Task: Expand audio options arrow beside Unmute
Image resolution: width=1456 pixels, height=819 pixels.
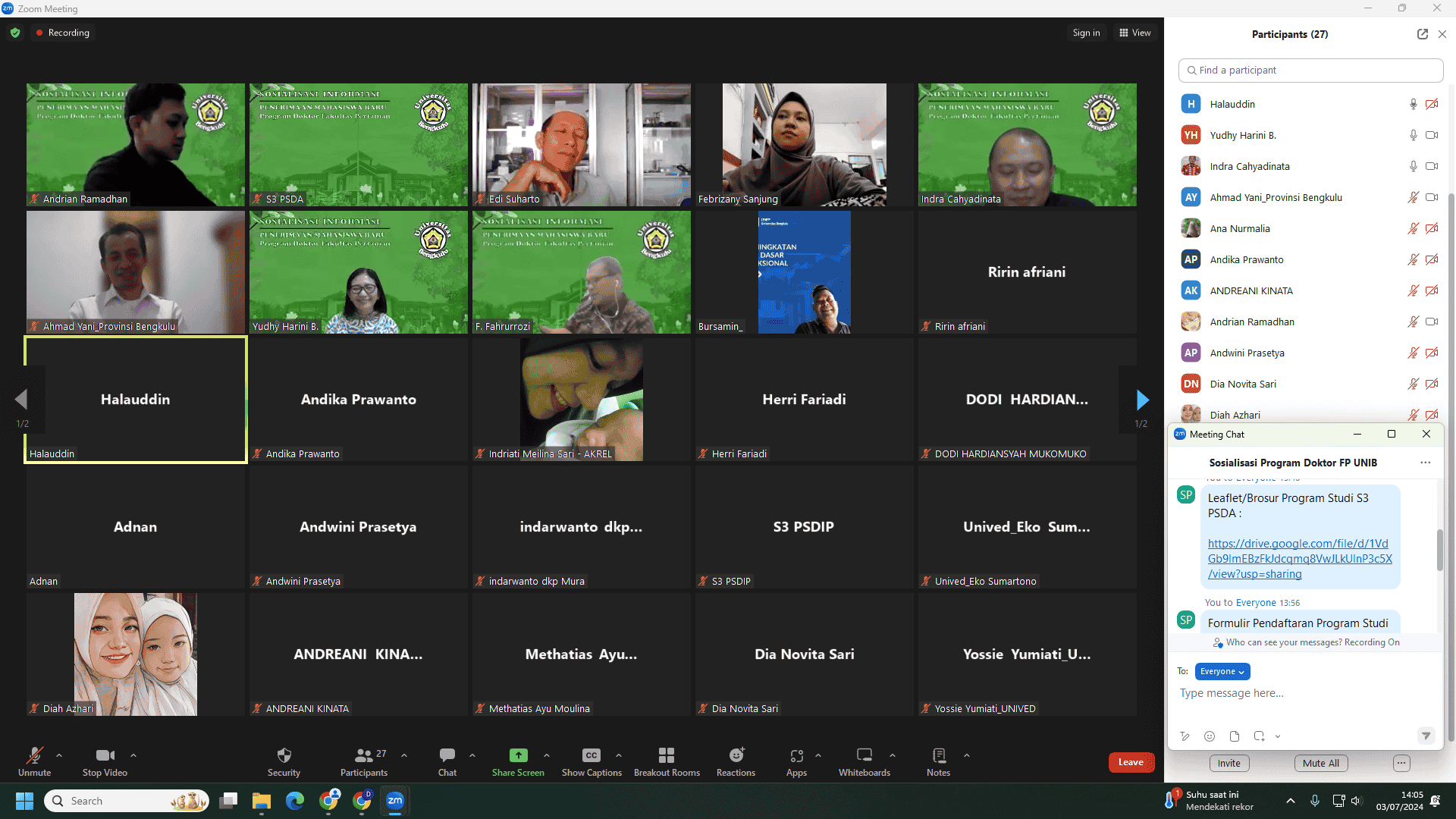Action: tap(59, 755)
